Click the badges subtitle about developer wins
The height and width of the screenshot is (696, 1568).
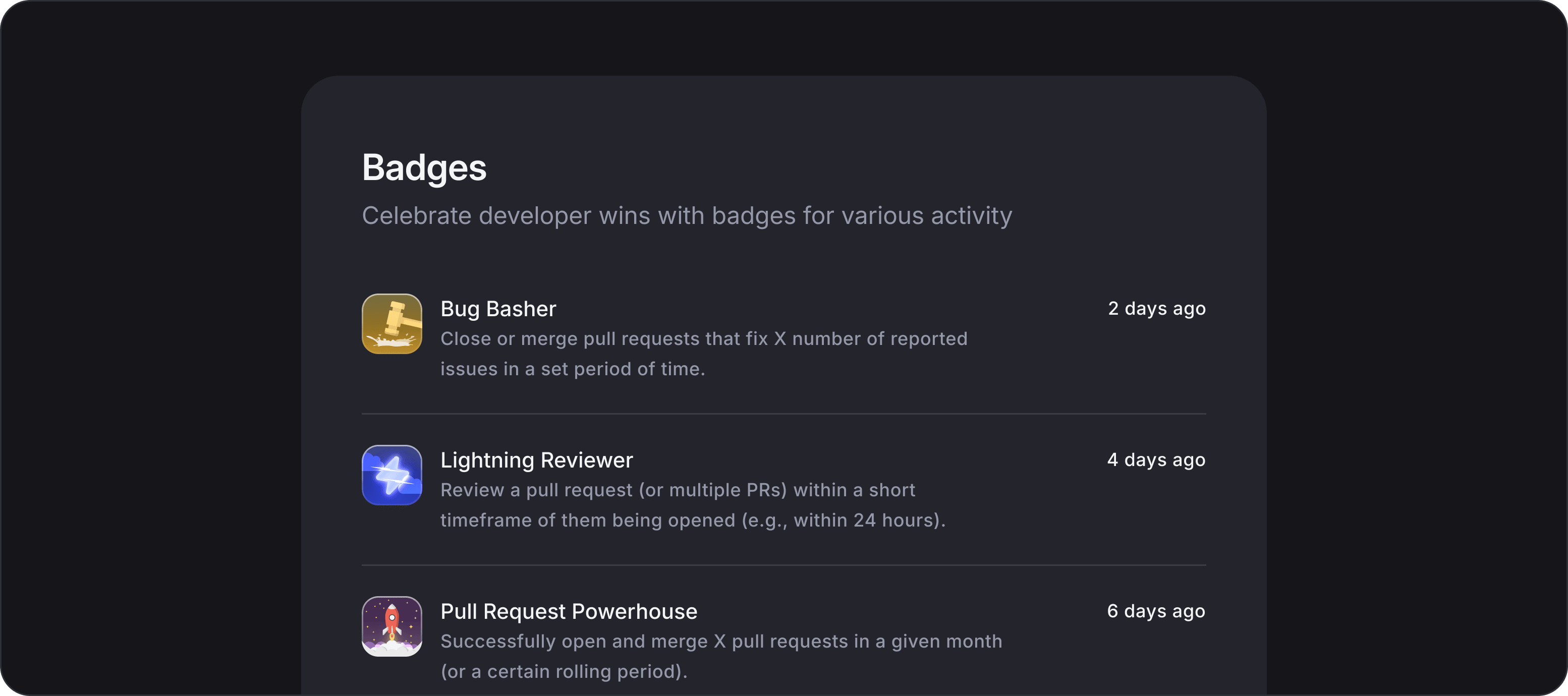pyautogui.click(x=688, y=215)
